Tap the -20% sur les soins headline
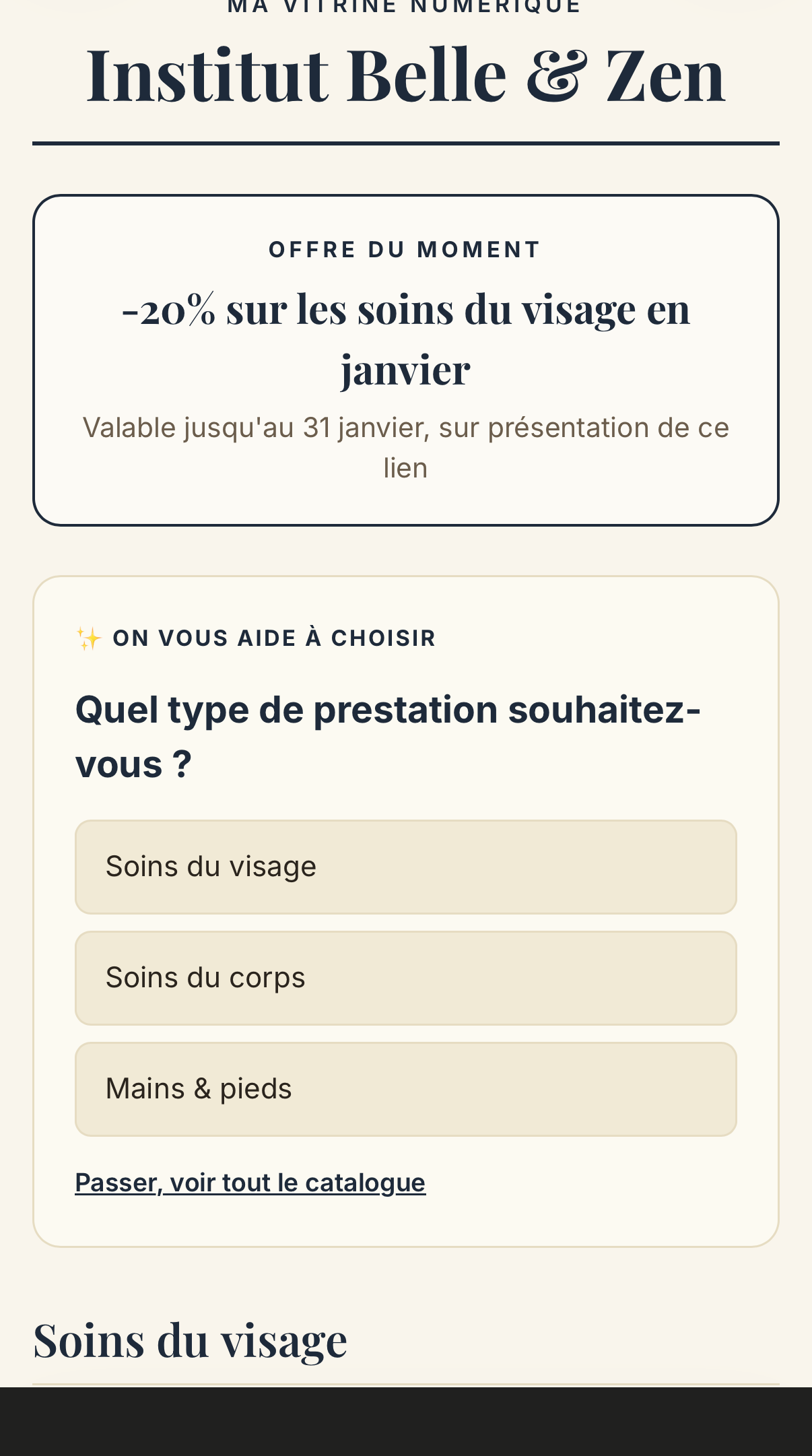 click(x=406, y=339)
